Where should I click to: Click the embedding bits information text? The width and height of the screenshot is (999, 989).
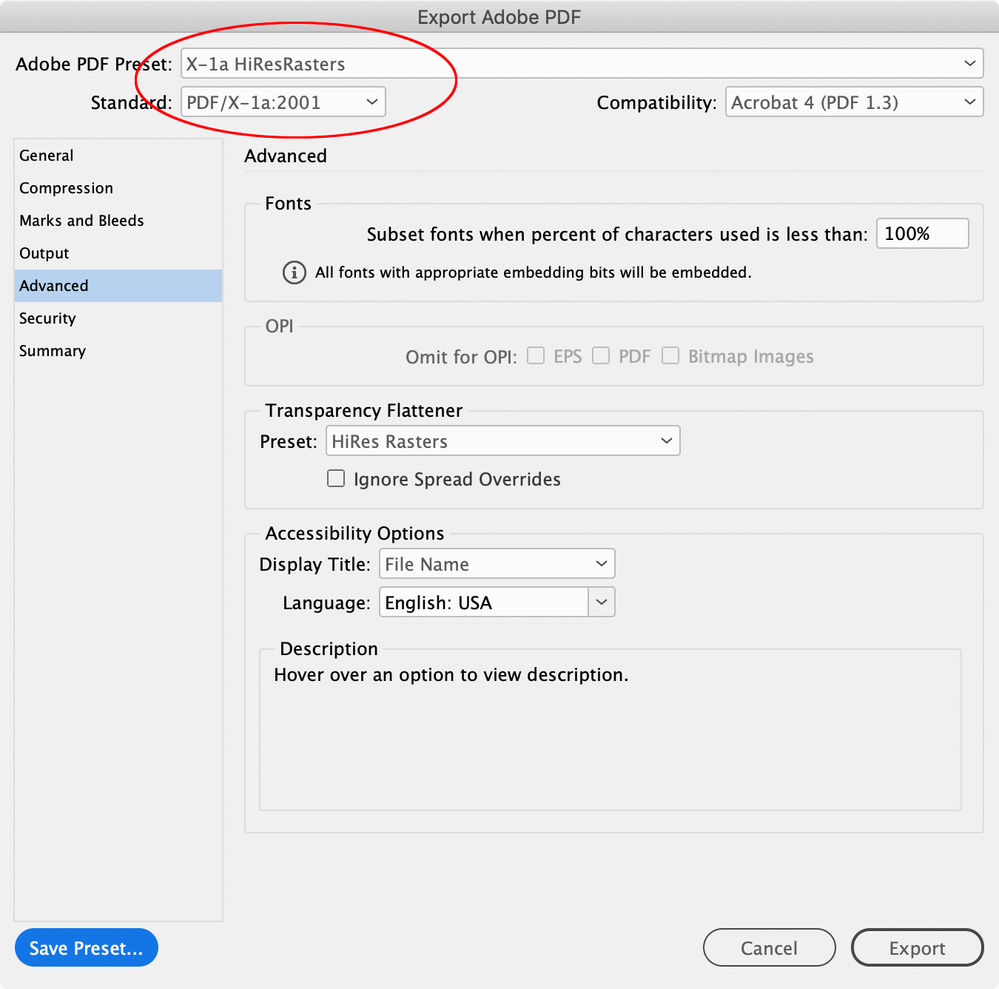(x=533, y=273)
